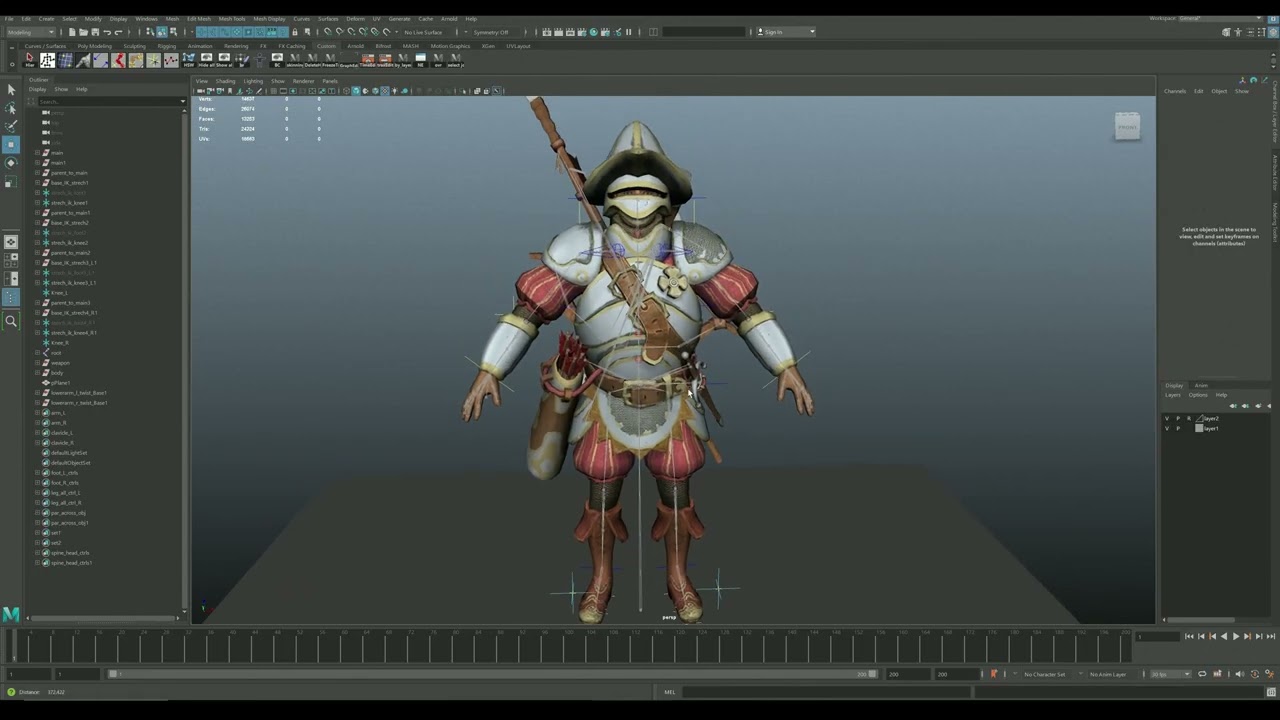1280x720 pixels.
Task: Switch to the Poly Modeling shelf tab
Action: [94, 46]
